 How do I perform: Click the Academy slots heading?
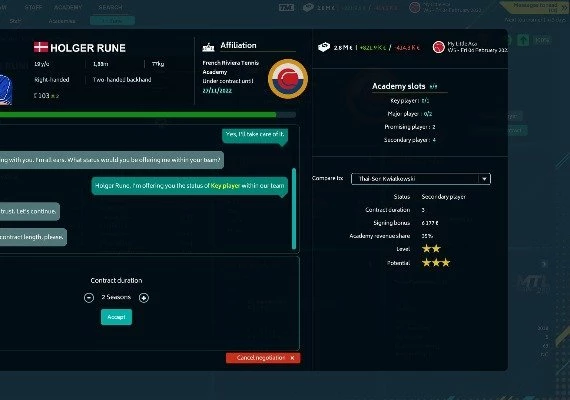tap(398, 86)
